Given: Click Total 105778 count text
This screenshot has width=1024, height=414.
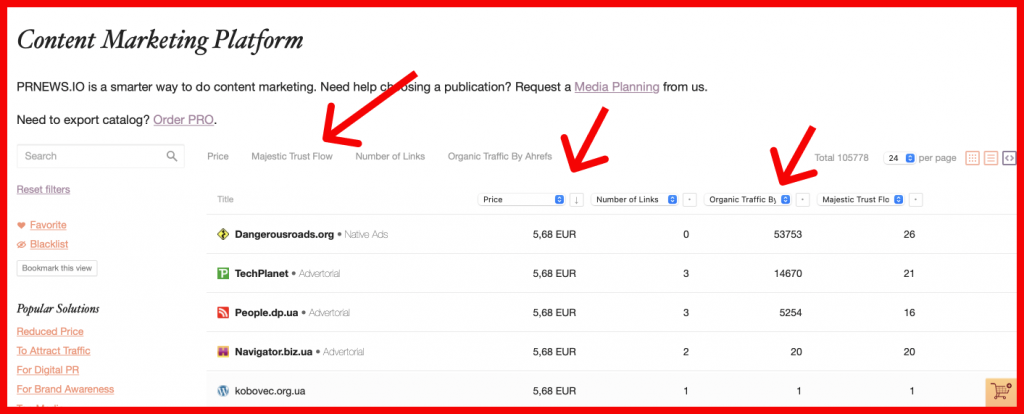Looking at the screenshot, I should tap(842, 158).
